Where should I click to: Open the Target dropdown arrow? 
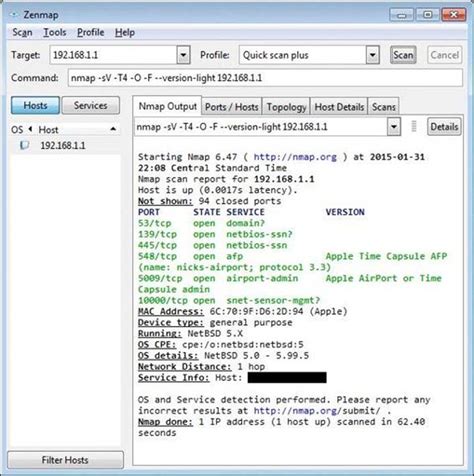coord(183,55)
